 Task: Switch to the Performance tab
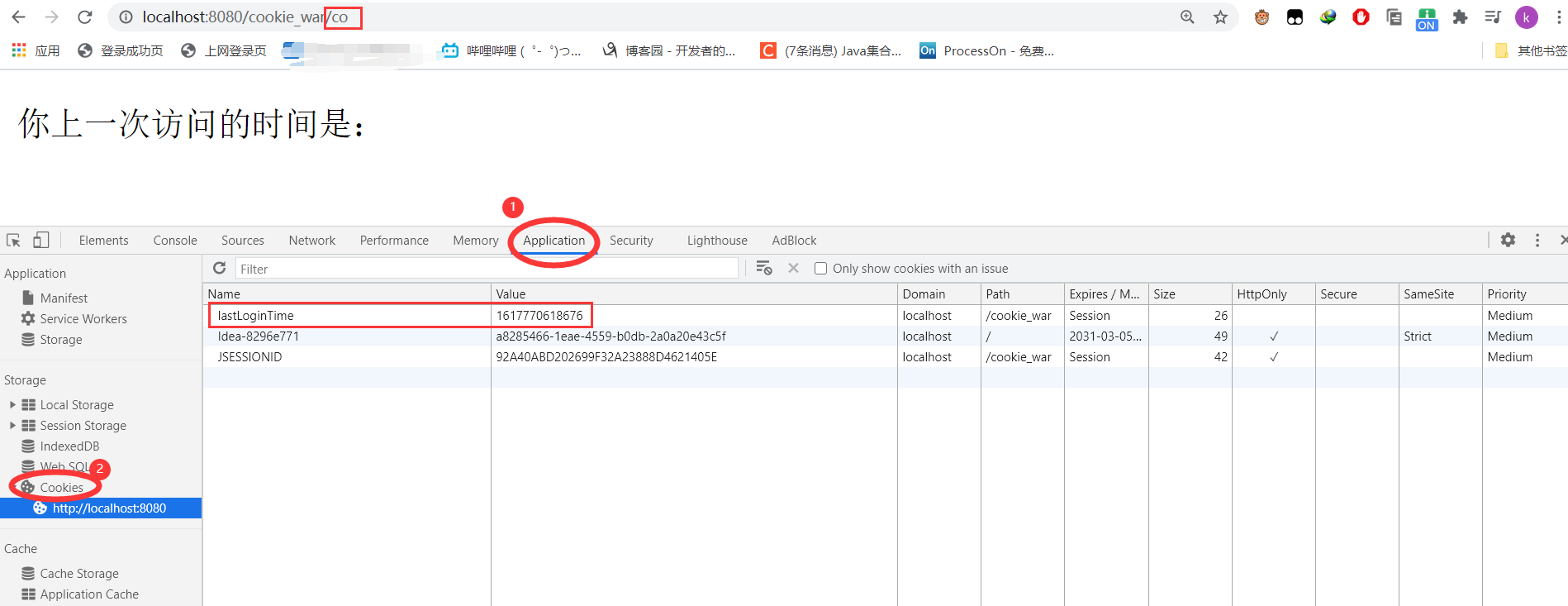tap(394, 241)
